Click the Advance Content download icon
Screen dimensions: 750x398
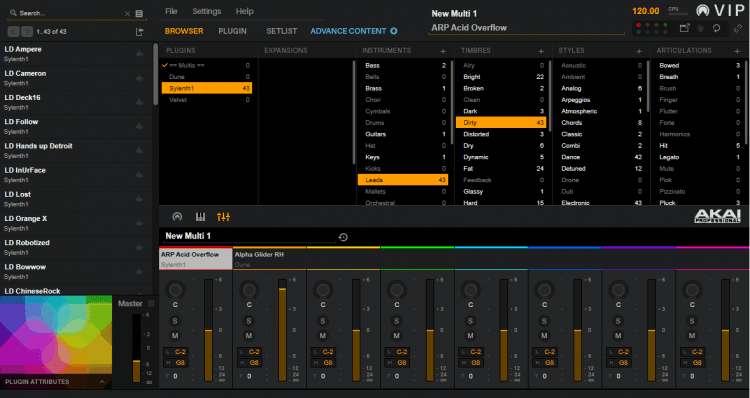point(394,31)
